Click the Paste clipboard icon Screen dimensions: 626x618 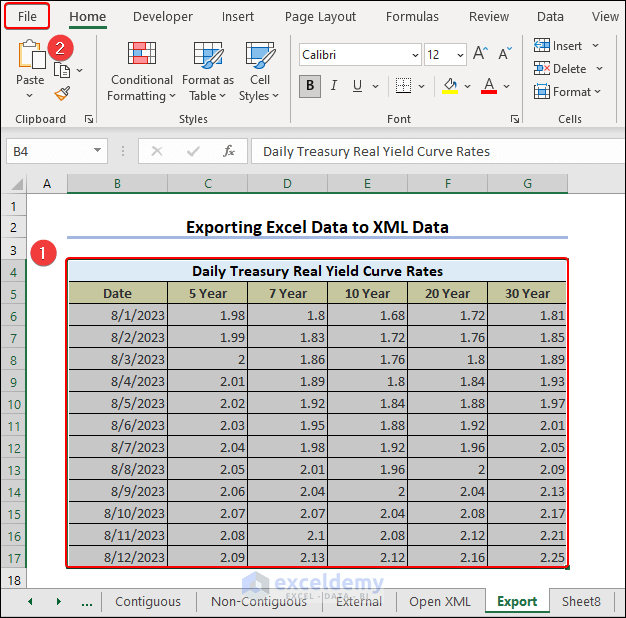(x=30, y=58)
